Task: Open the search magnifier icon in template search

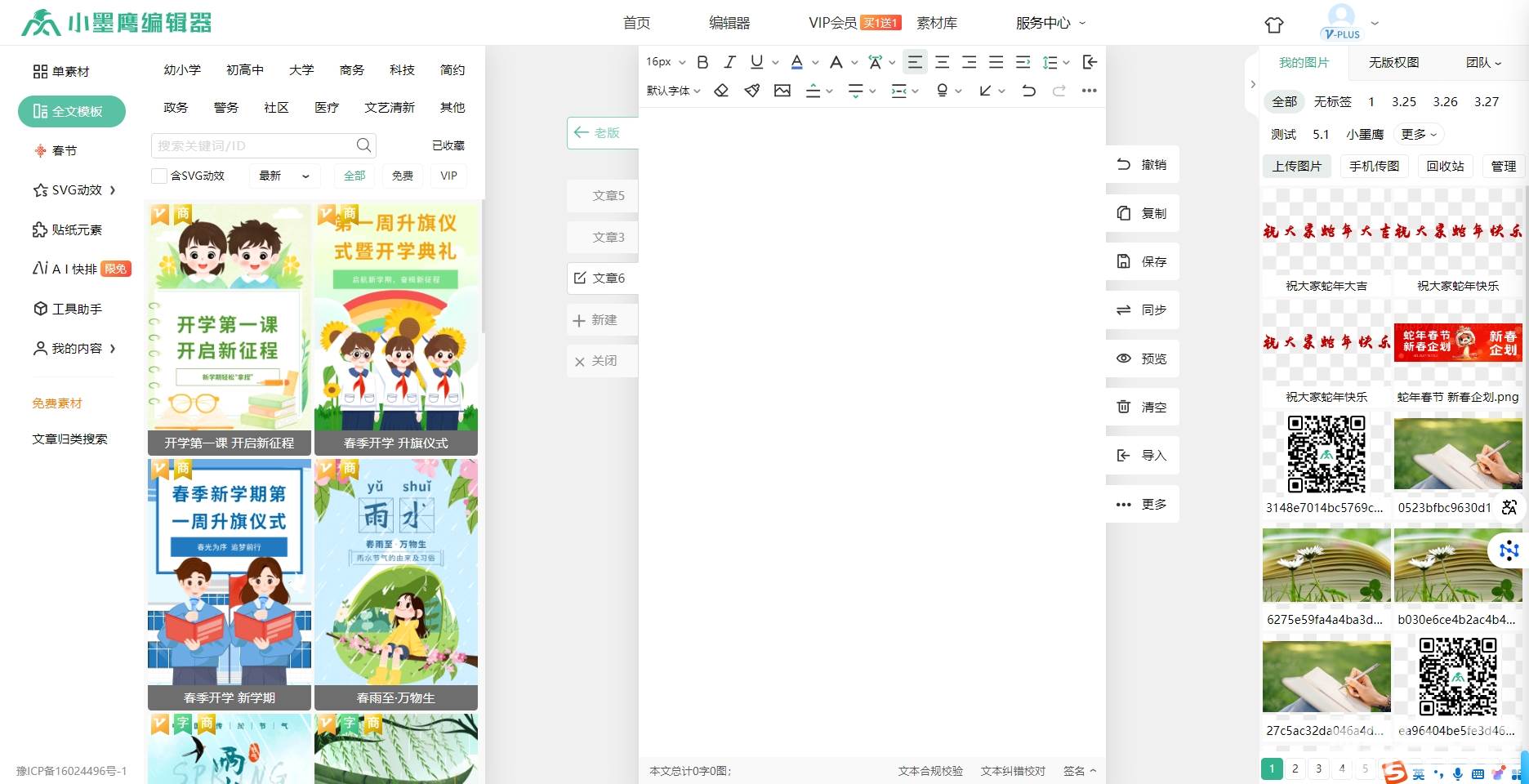Action: click(x=363, y=145)
